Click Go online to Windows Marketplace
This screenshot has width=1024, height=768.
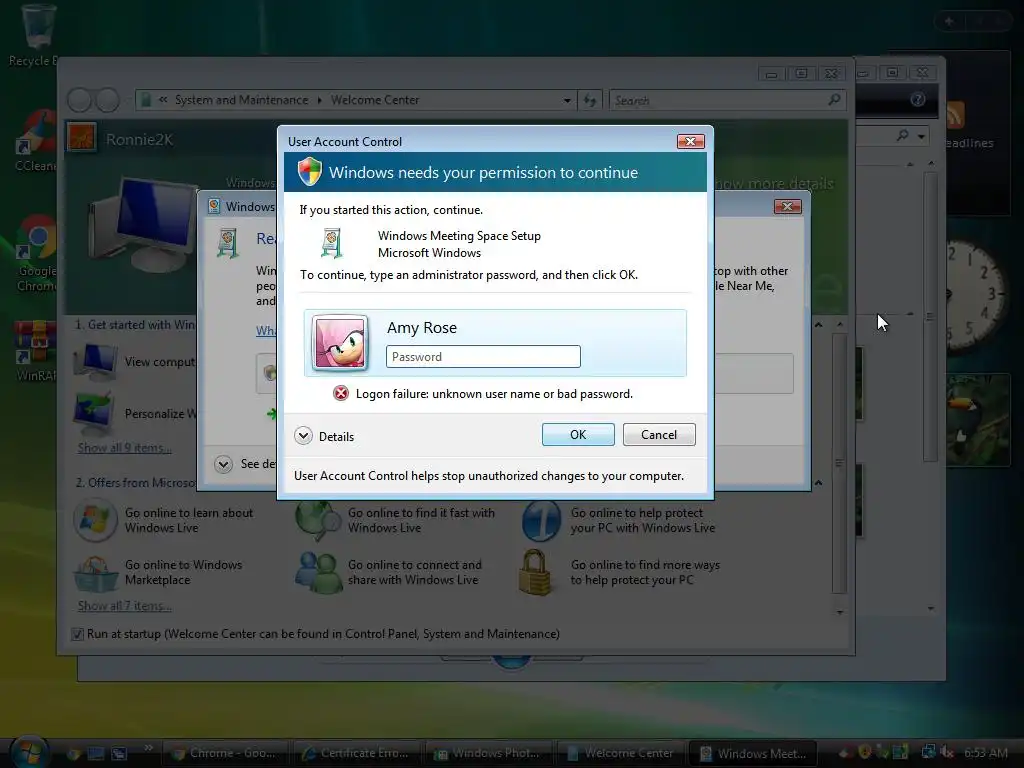pyautogui.click(x=184, y=573)
